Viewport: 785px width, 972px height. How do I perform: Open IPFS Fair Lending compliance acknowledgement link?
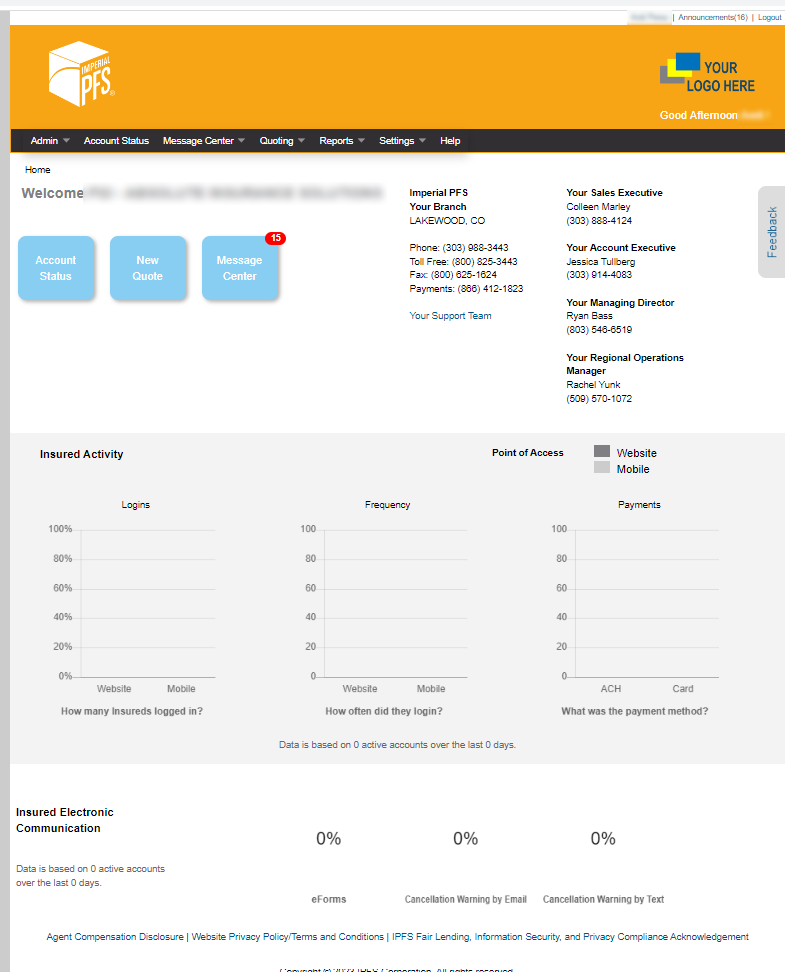570,937
